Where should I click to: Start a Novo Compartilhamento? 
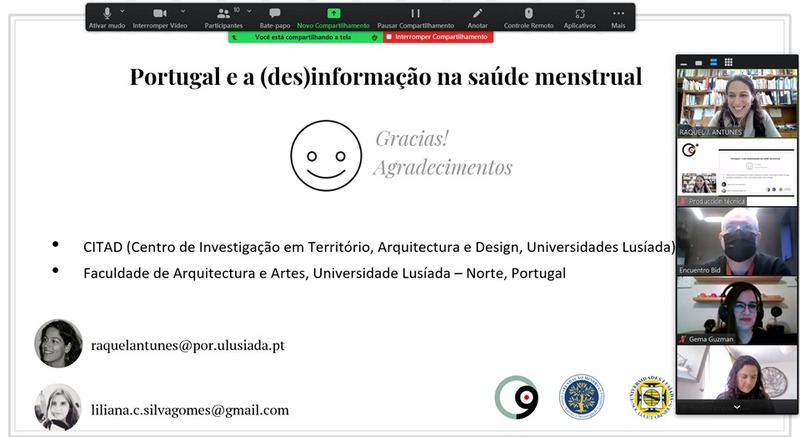point(333,14)
